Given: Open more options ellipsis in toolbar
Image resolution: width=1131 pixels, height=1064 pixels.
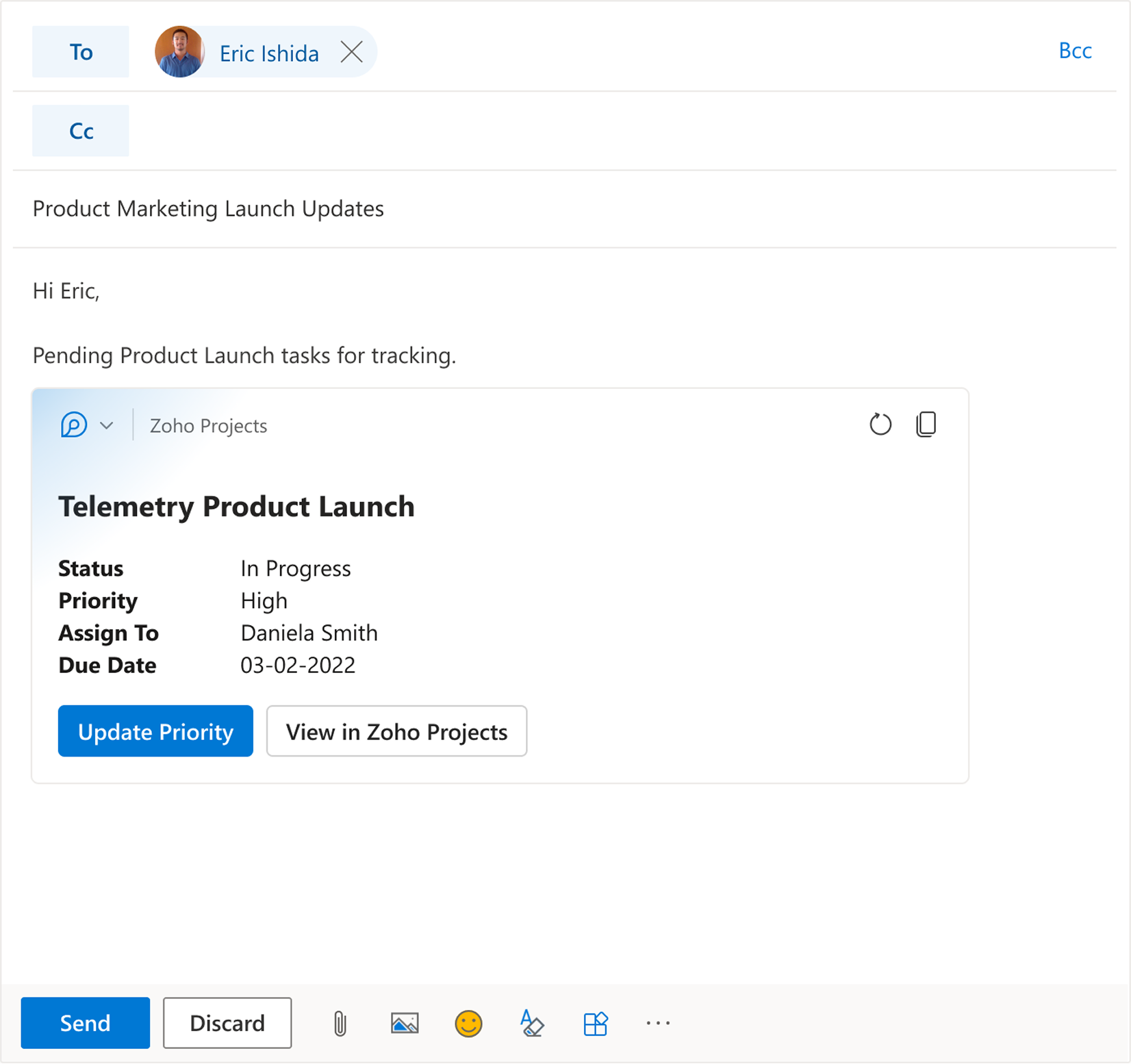Looking at the screenshot, I should pos(658,1024).
